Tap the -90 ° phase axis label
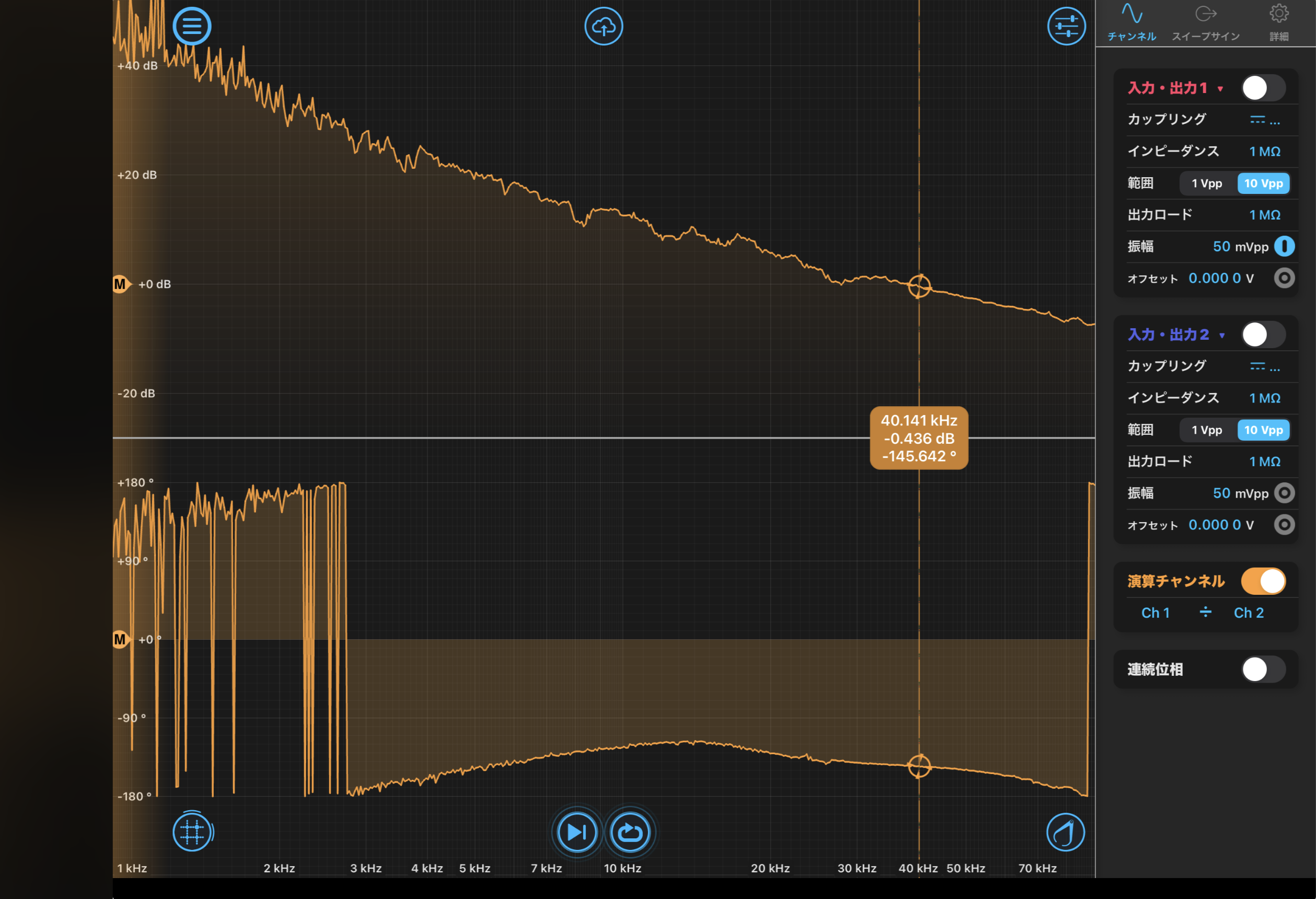The width and height of the screenshot is (1316, 899). point(131,717)
